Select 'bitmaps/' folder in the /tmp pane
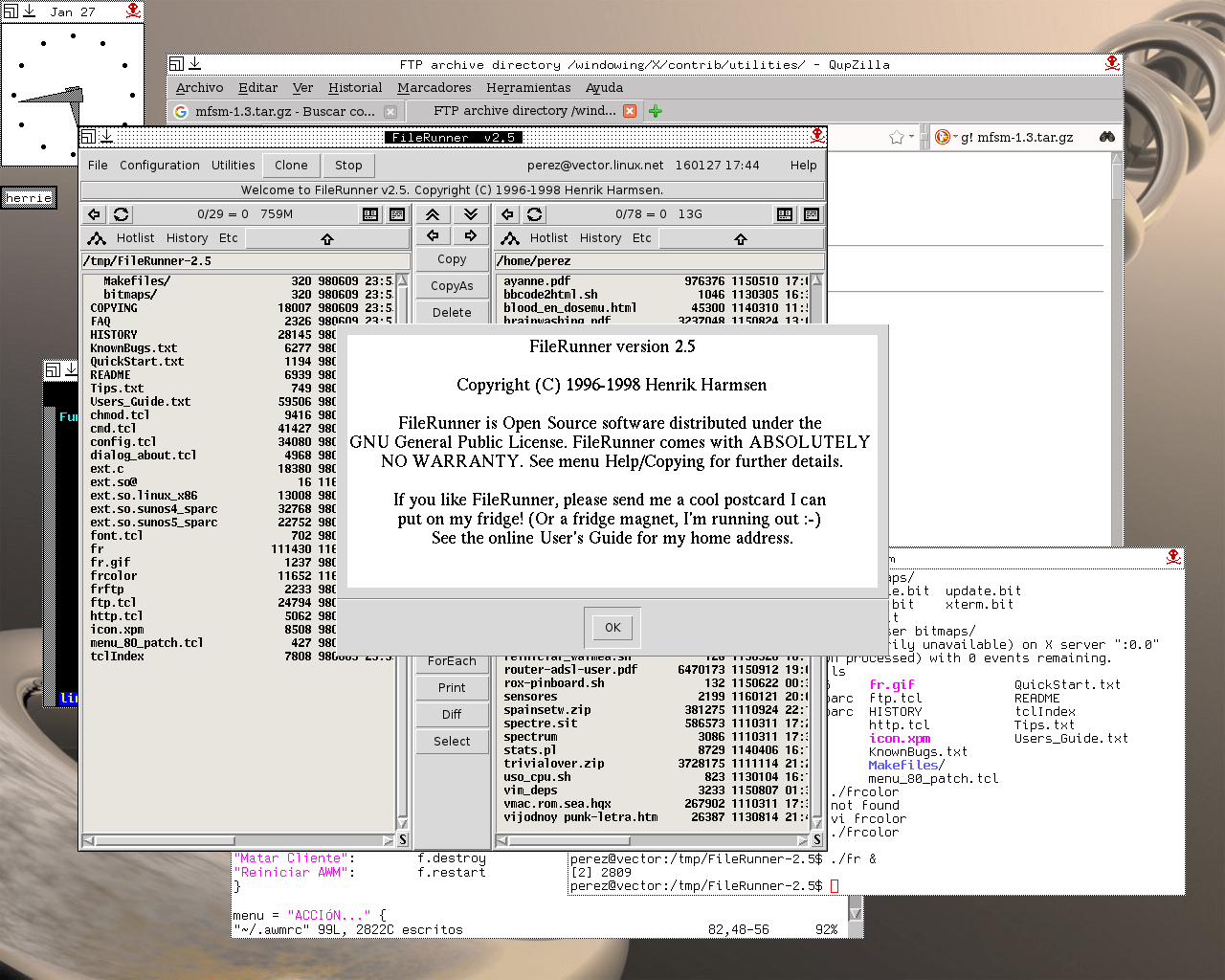Image resolution: width=1225 pixels, height=980 pixels. pyautogui.click(x=130, y=295)
